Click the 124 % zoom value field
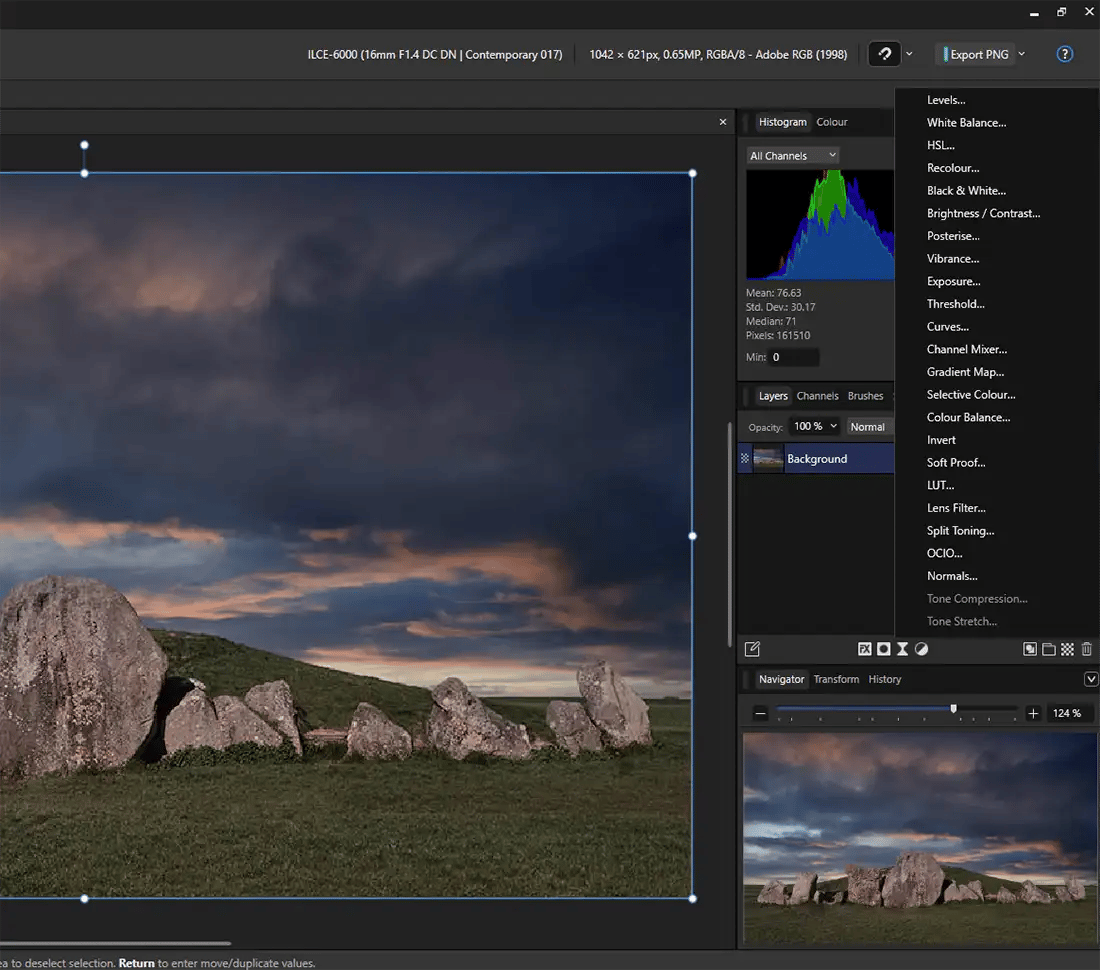Image resolution: width=1100 pixels, height=970 pixels. (1068, 713)
